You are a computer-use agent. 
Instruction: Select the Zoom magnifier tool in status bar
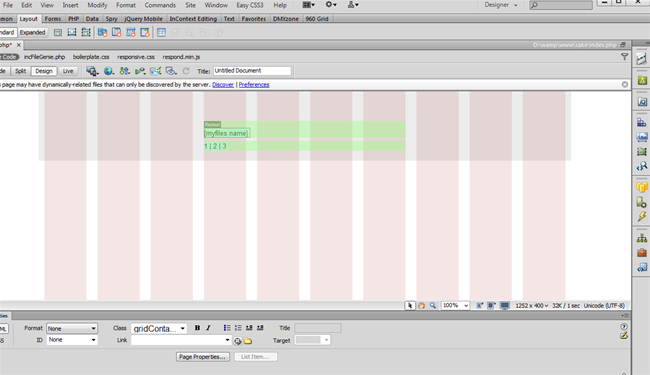tap(432, 305)
